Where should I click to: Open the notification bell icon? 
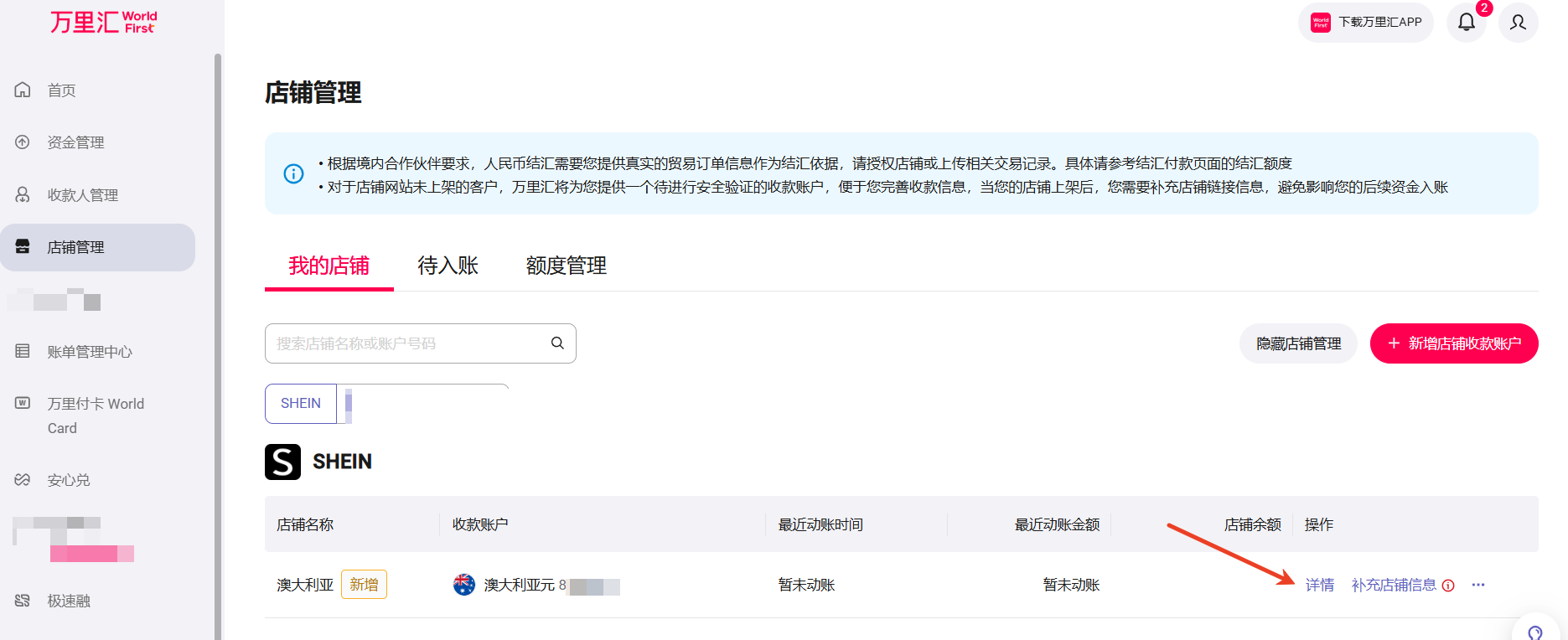coord(1466,23)
